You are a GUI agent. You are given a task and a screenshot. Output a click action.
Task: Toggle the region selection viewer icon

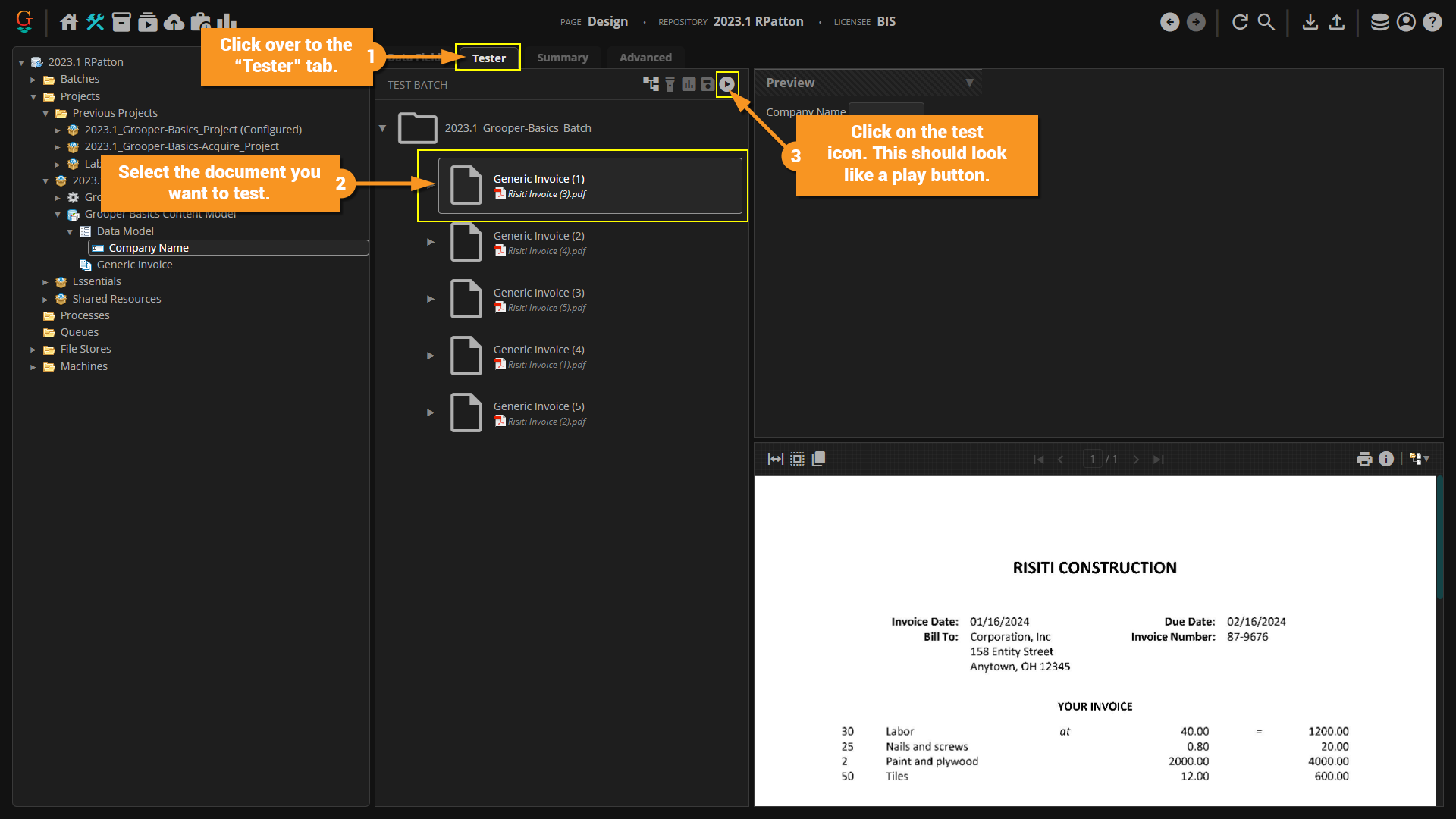[x=797, y=459]
